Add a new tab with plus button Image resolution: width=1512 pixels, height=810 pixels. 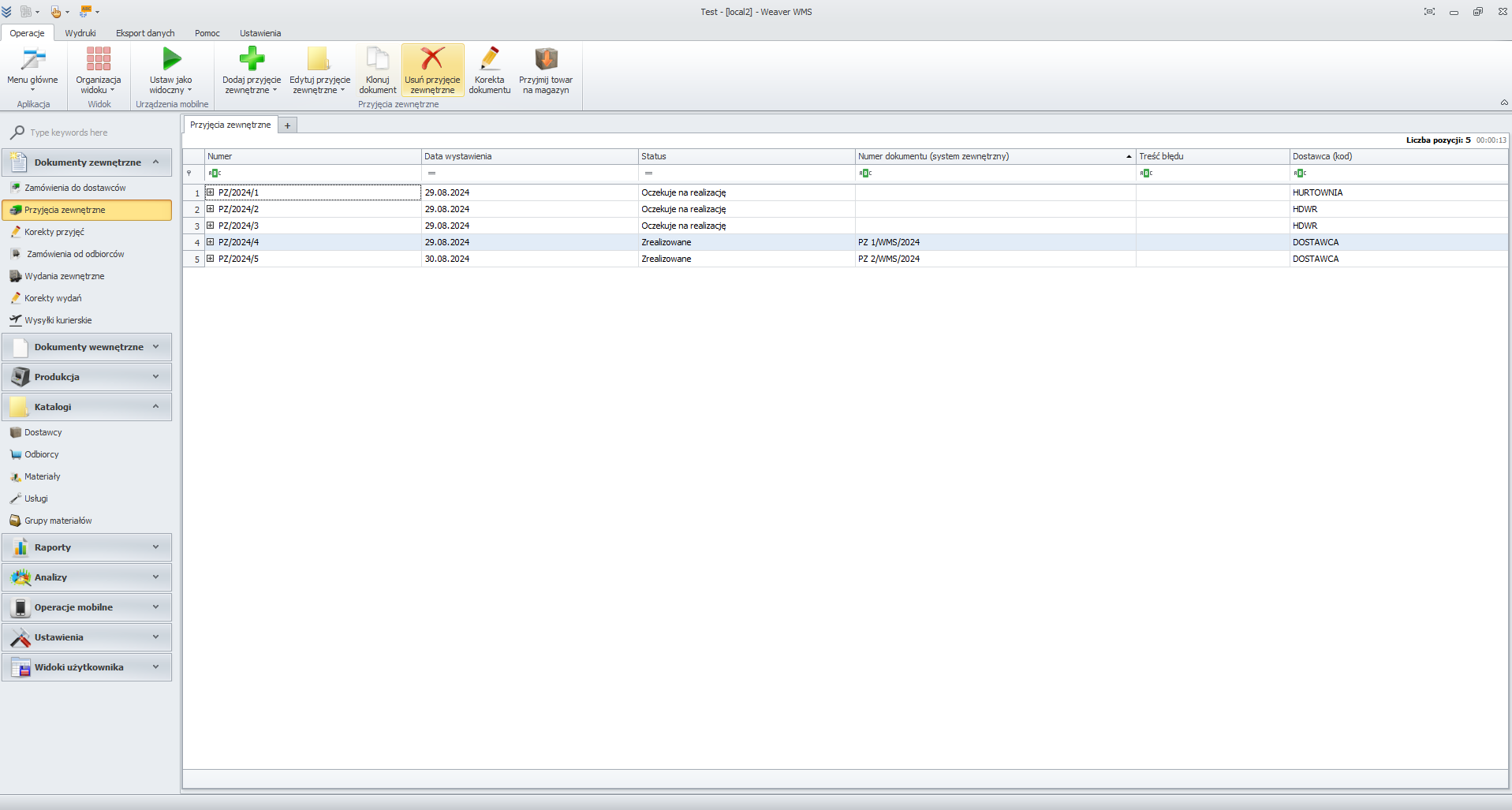288,125
